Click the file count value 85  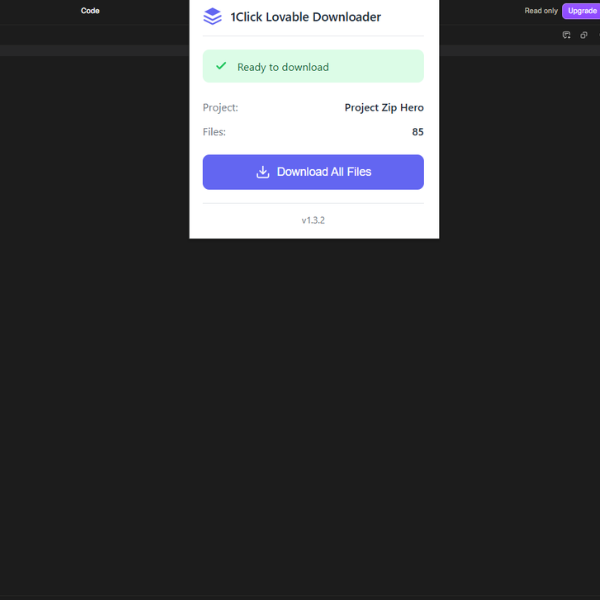point(417,132)
